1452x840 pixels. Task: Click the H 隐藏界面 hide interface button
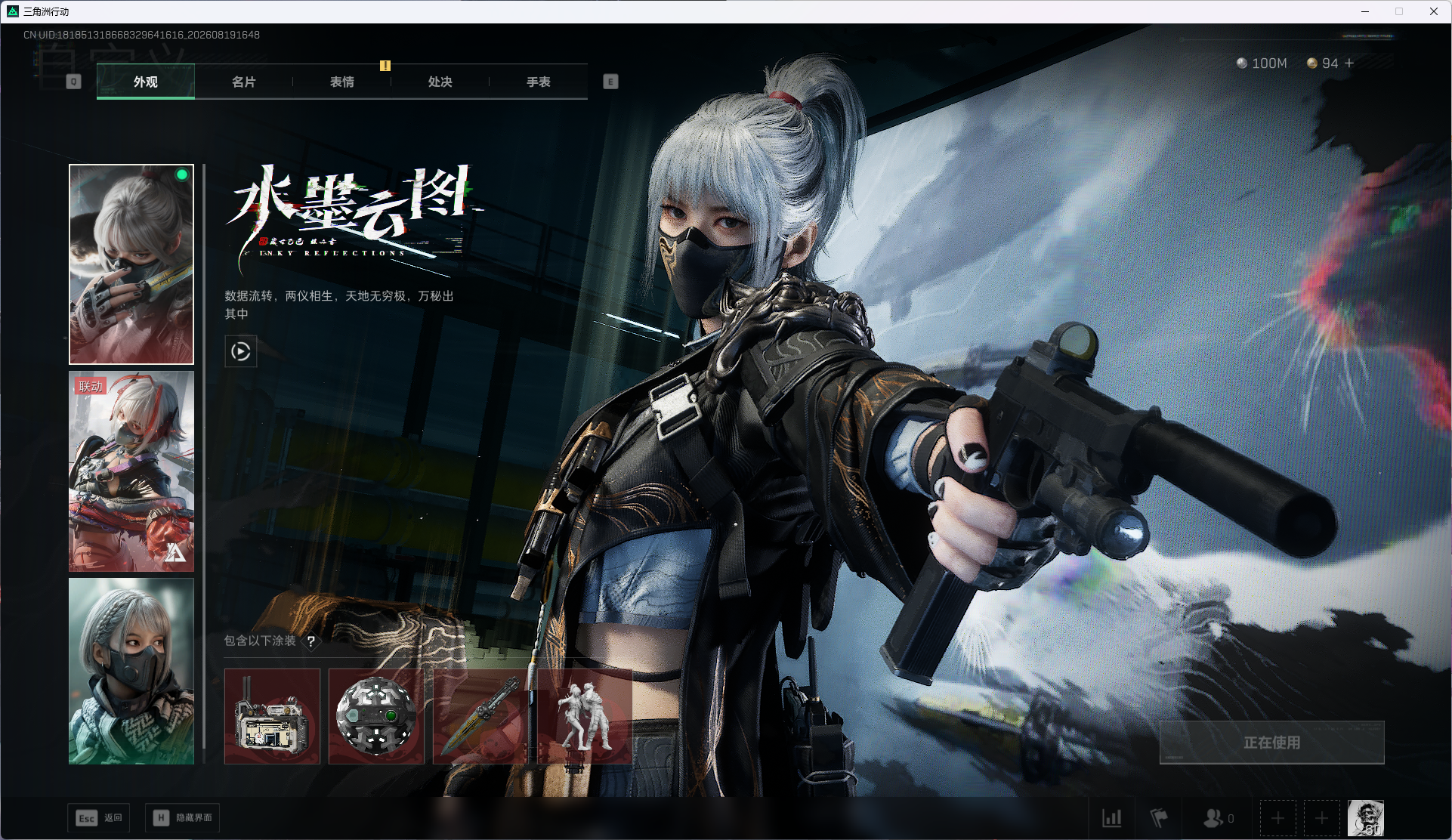[x=183, y=818]
